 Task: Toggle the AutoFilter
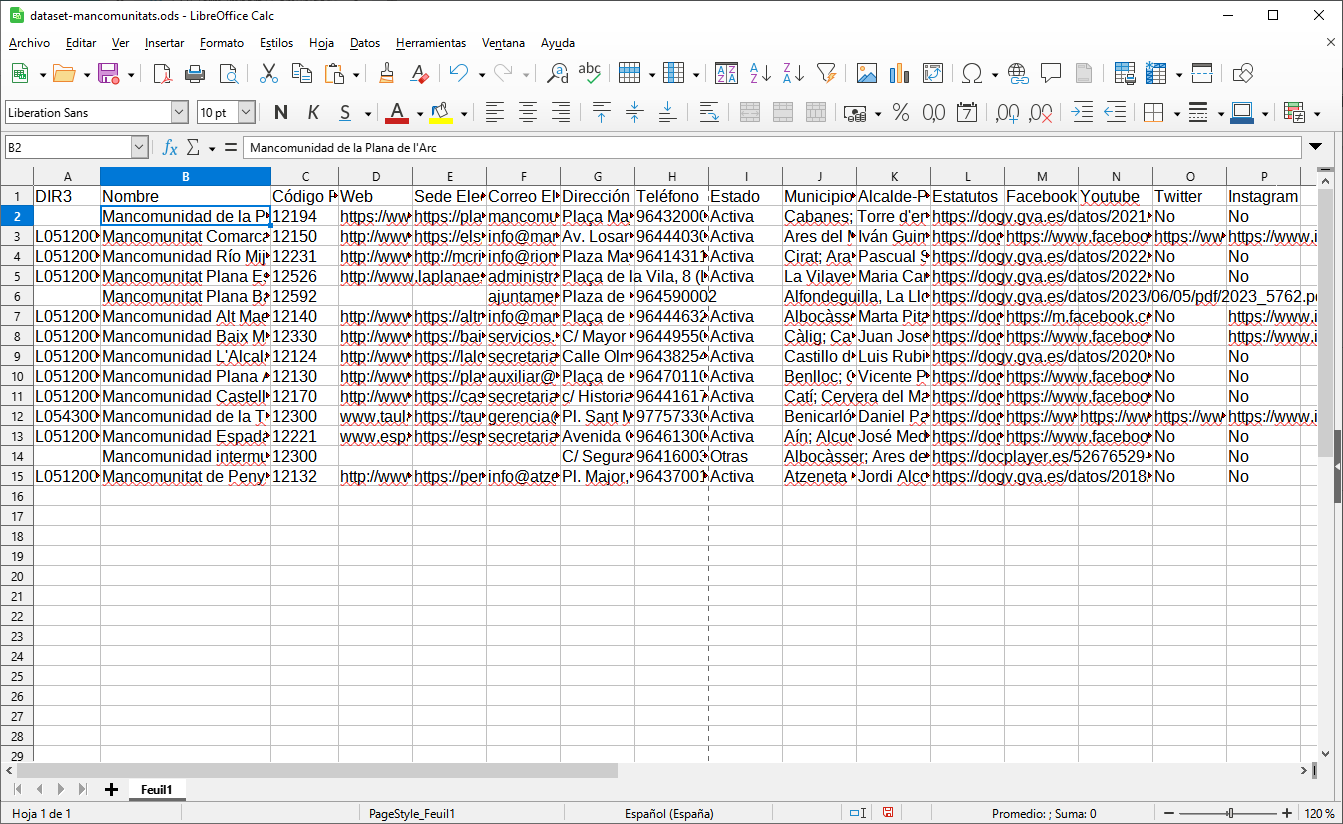pyautogui.click(x=826, y=73)
